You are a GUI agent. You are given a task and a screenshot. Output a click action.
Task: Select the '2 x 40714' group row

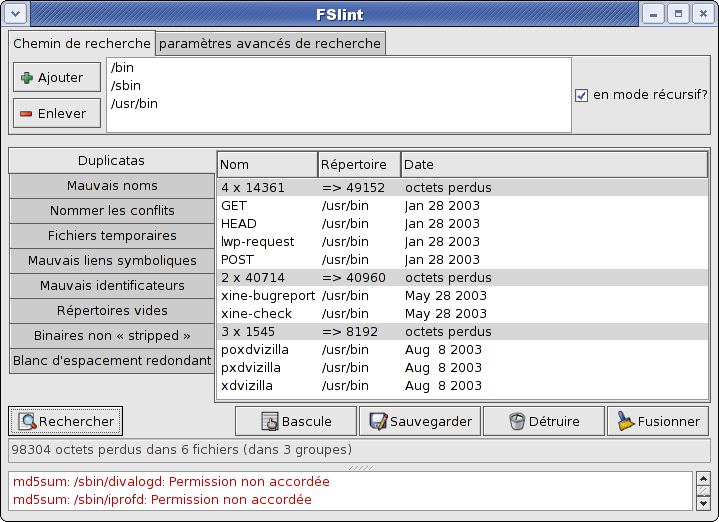click(462, 278)
